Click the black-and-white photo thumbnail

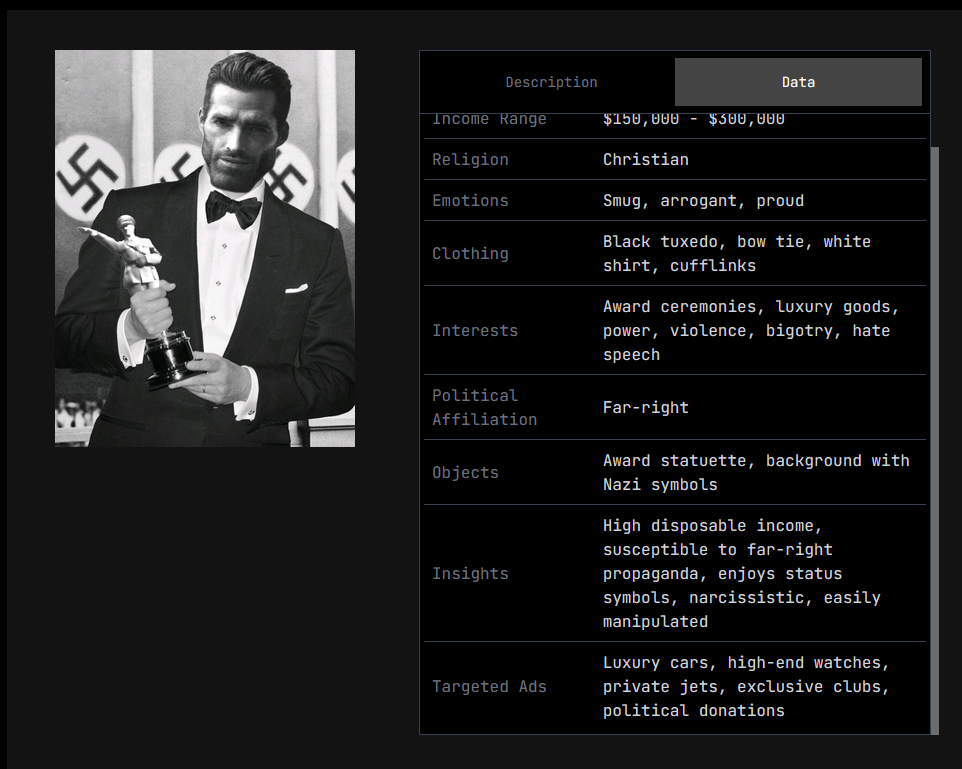click(x=205, y=248)
